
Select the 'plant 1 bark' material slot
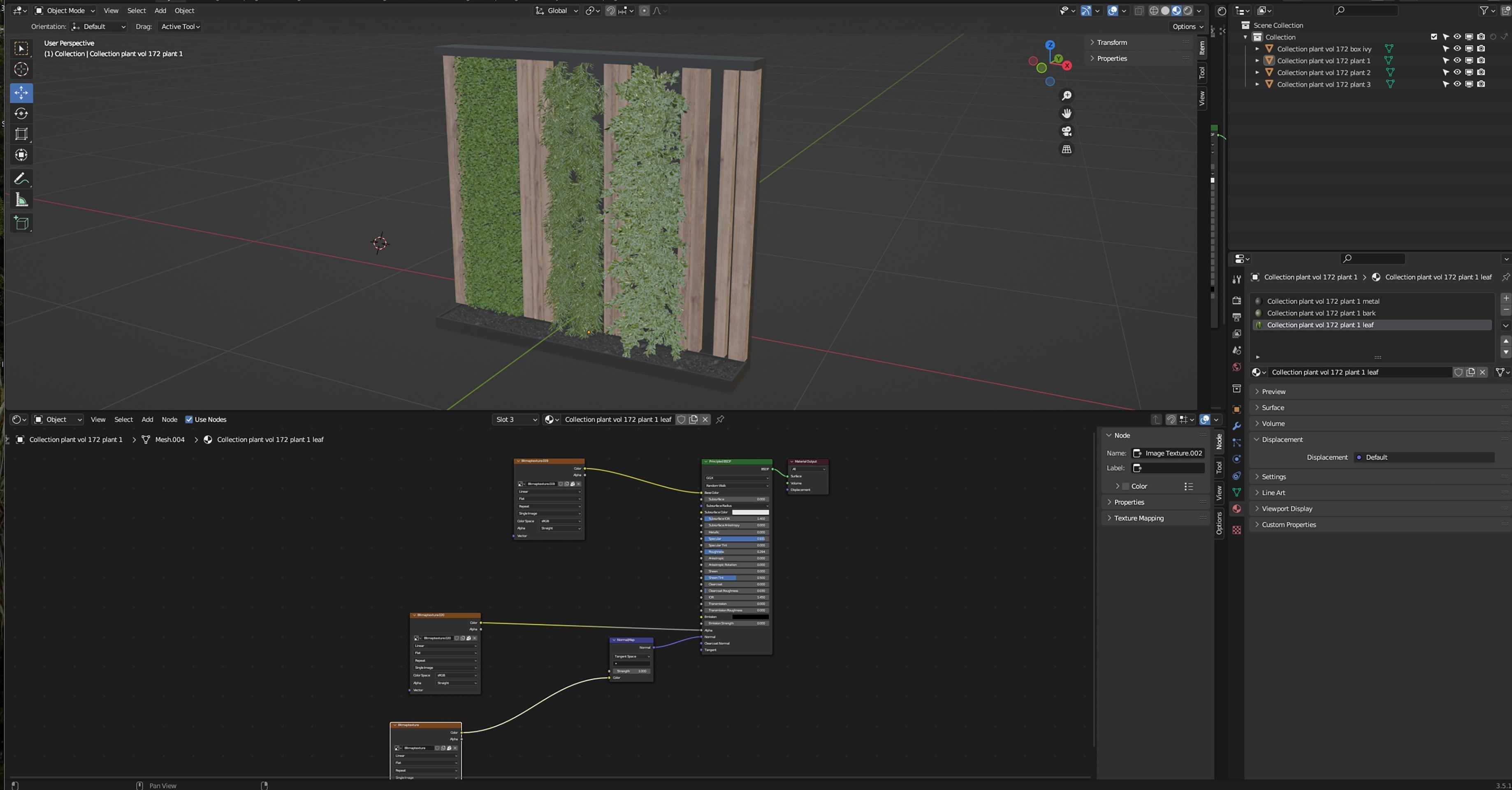point(1371,313)
